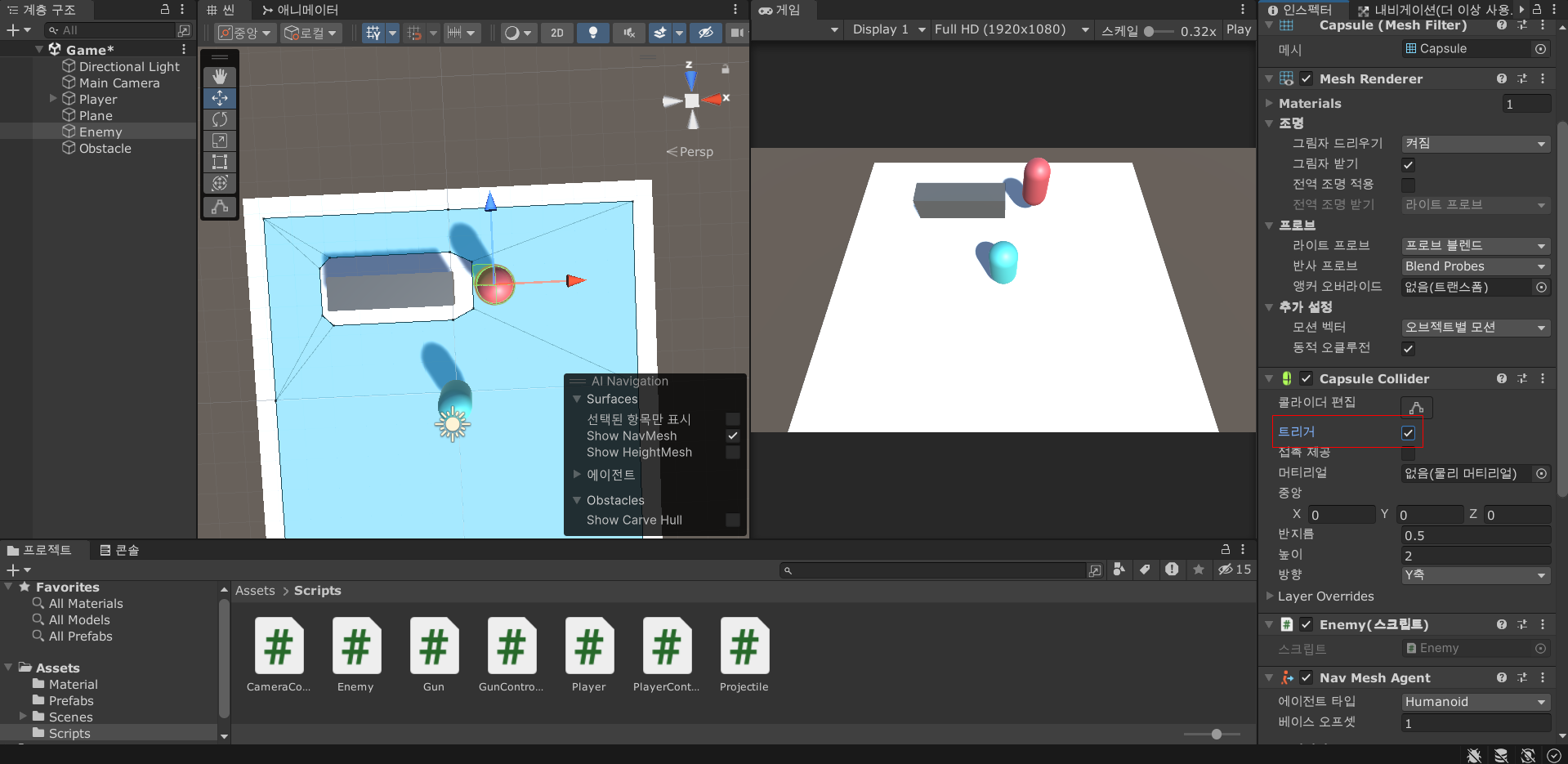Toggle scene effects (skybox/fog) button
The height and width of the screenshot is (764, 1568).
click(659, 33)
